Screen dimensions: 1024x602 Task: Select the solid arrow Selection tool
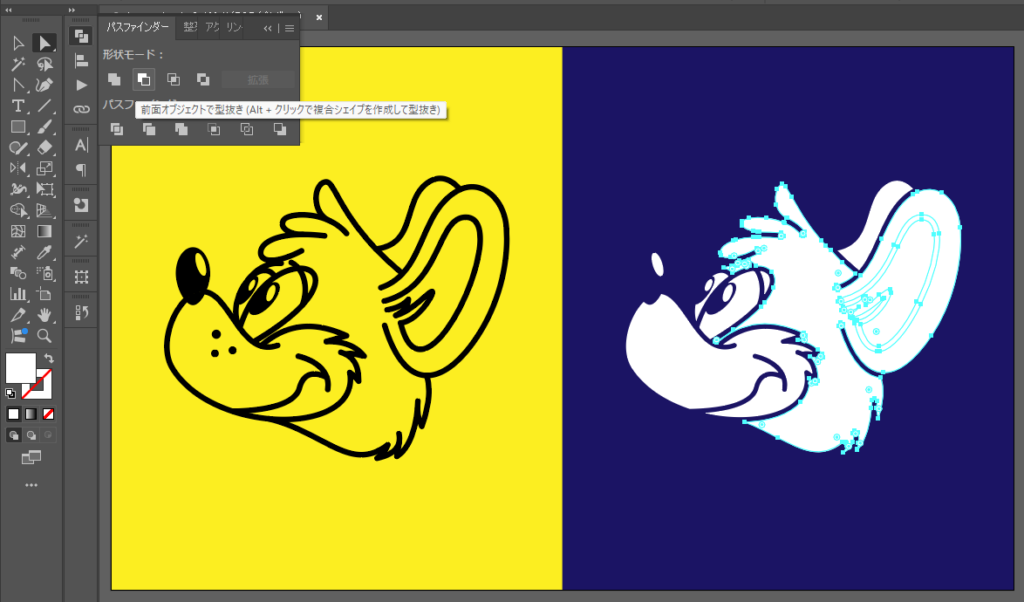coord(44,43)
